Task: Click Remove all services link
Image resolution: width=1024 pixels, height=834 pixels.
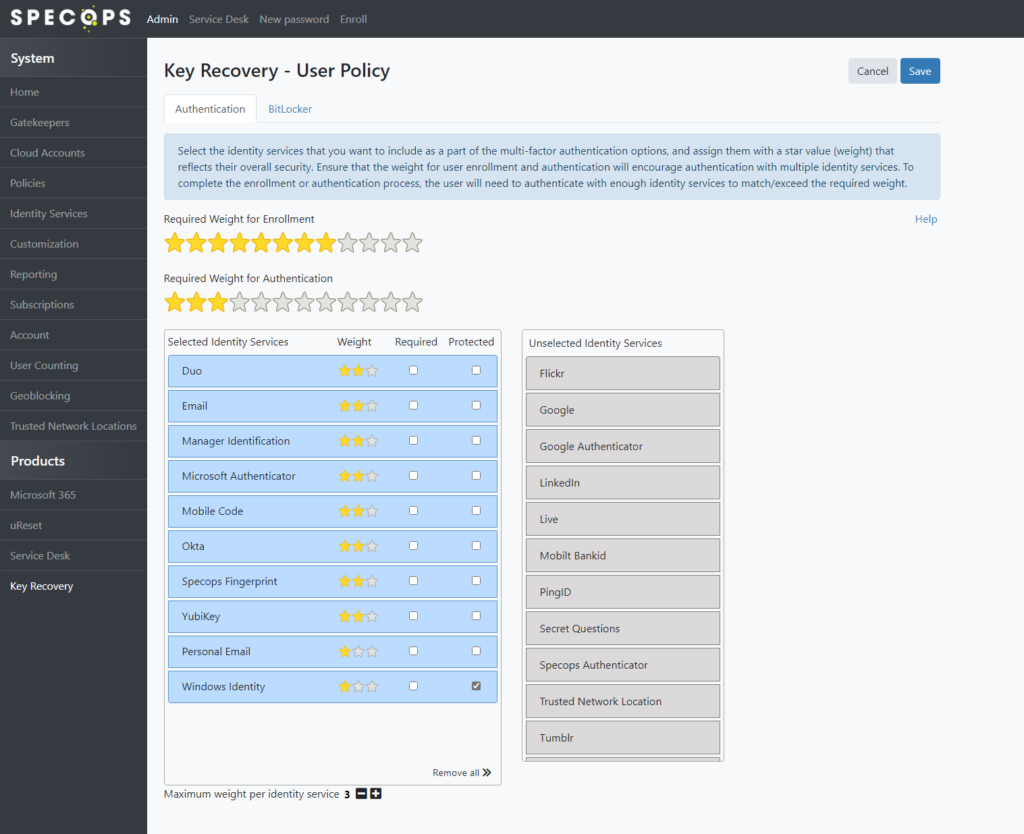Action: (462, 773)
